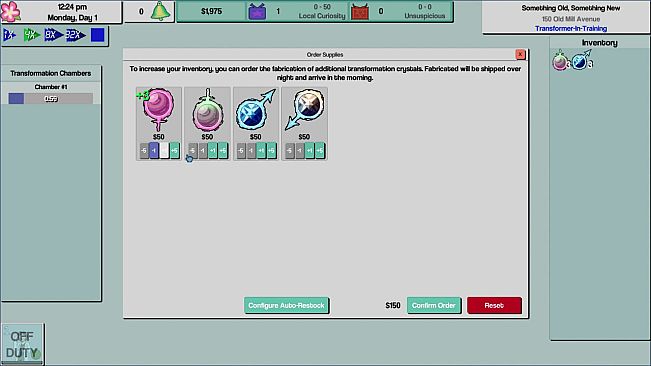
Task: Click the $1,975 money display
Action: click(x=211, y=12)
